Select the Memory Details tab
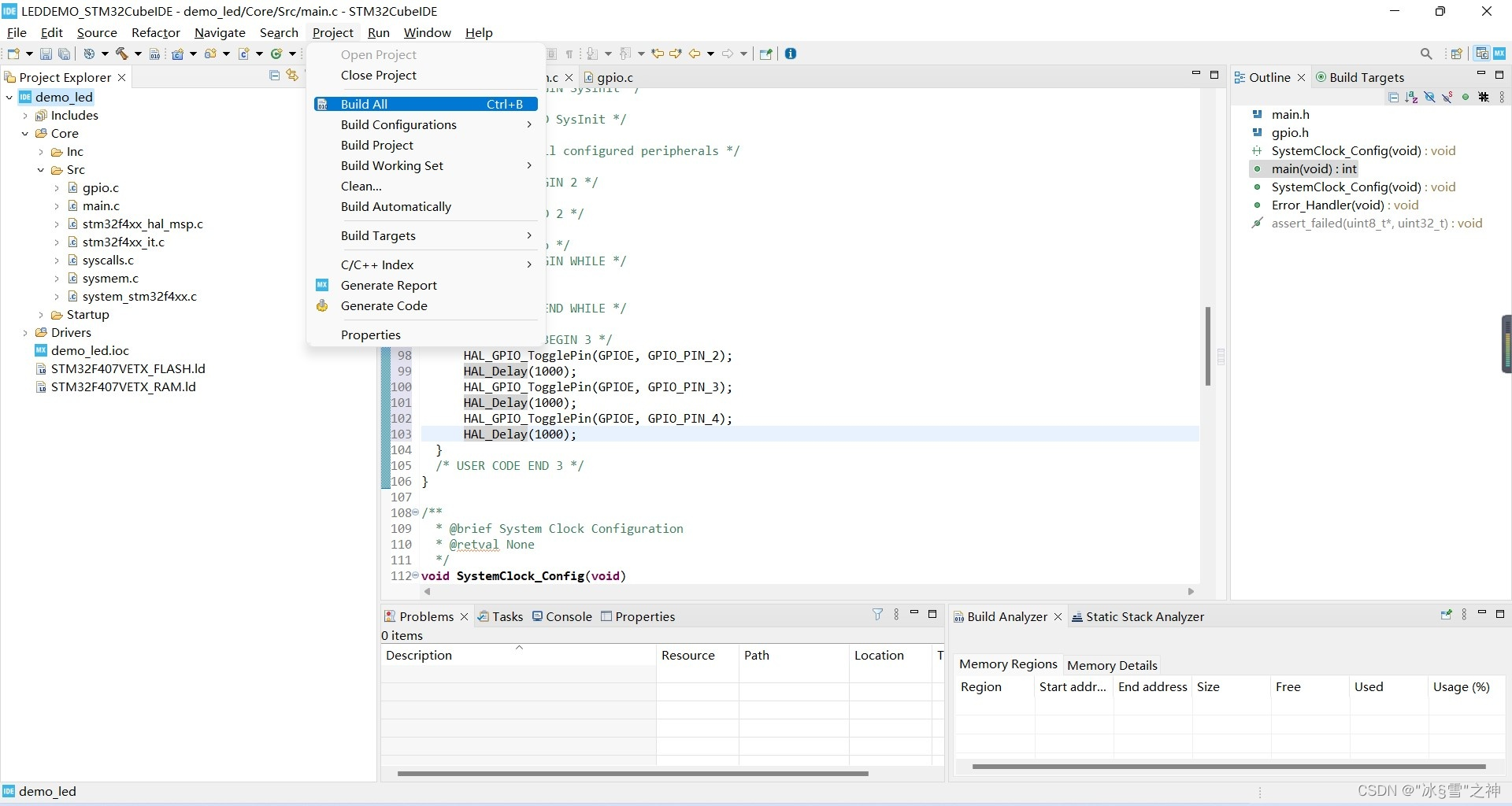Image resolution: width=1512 pixels, height=806 pixels. click(x=1112, y=665)
